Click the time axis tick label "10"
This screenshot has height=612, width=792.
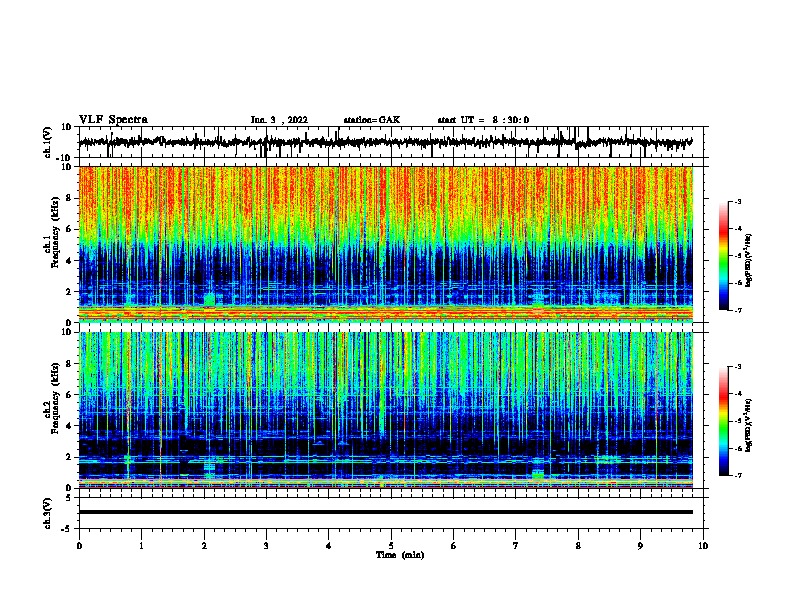click(703, 546)
